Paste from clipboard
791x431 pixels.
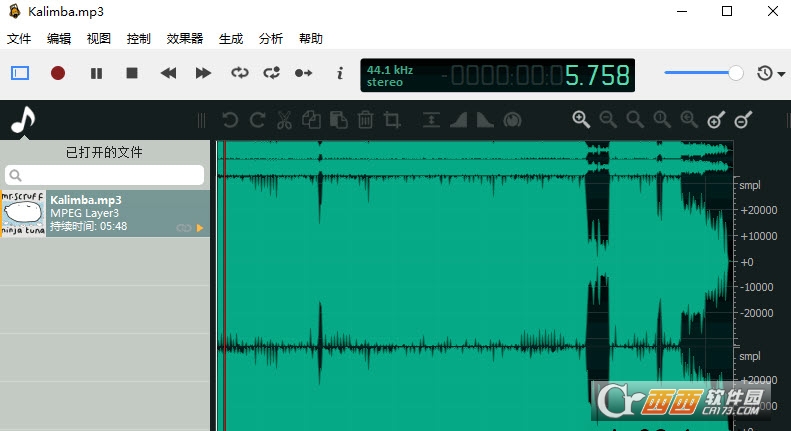[338, 120]
